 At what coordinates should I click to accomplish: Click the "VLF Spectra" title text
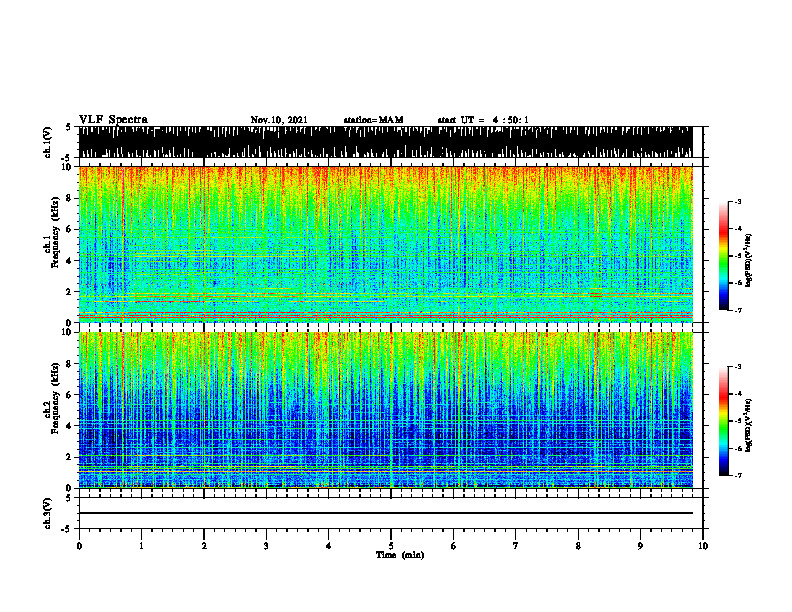pyautogui.click(x=113, y=120)
